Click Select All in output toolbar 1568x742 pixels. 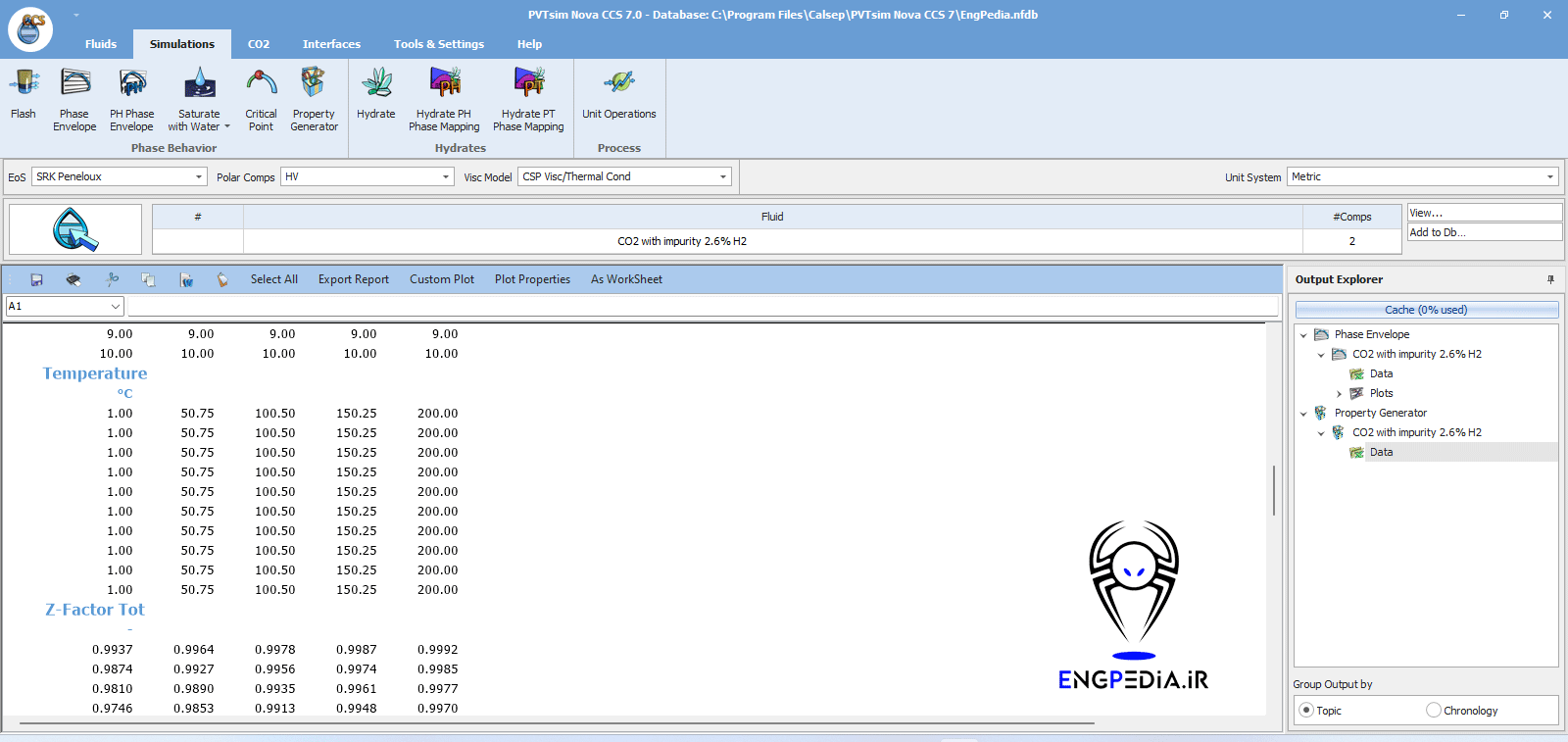pos(274,279)
